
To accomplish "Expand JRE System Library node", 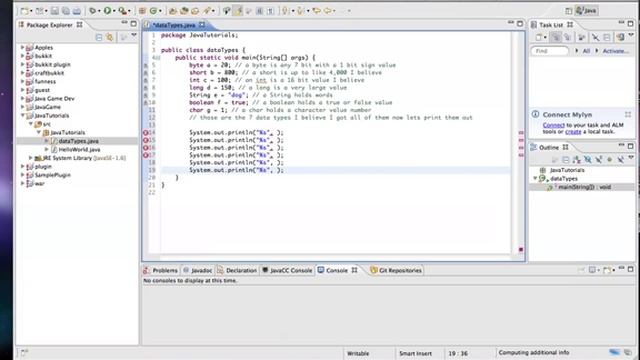I will point(31,158).
